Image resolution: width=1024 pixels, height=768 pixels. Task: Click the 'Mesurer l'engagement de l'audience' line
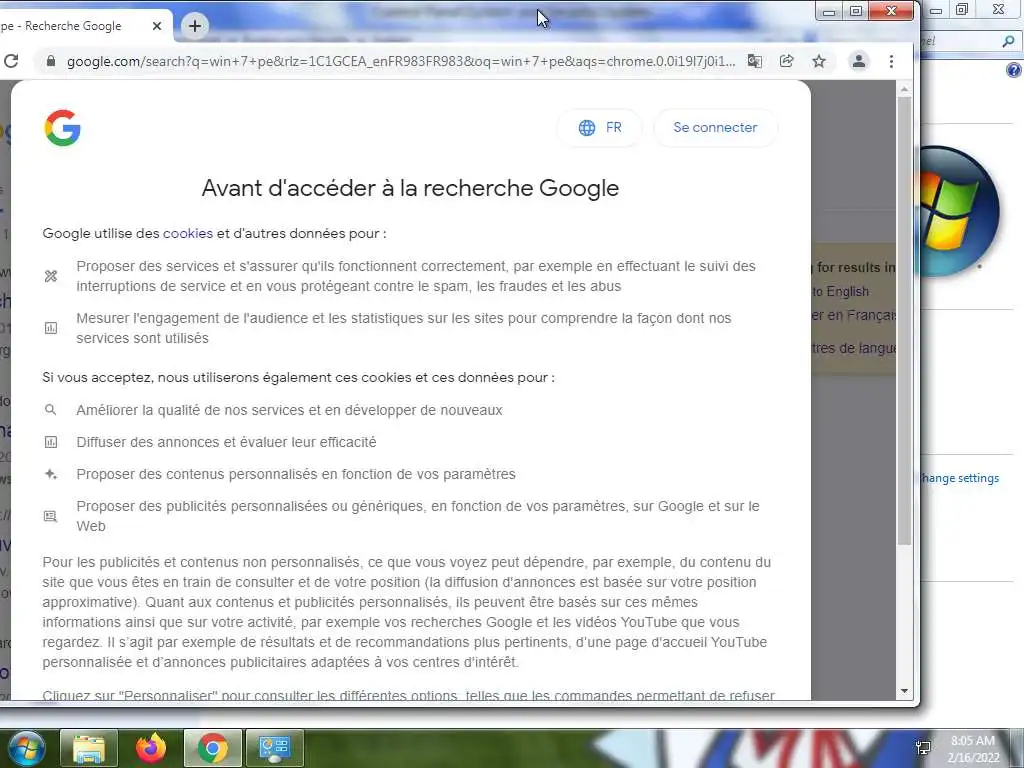404,328
